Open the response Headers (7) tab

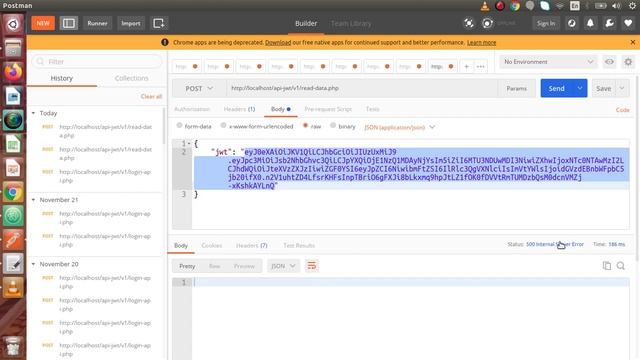tap(251, 245)
